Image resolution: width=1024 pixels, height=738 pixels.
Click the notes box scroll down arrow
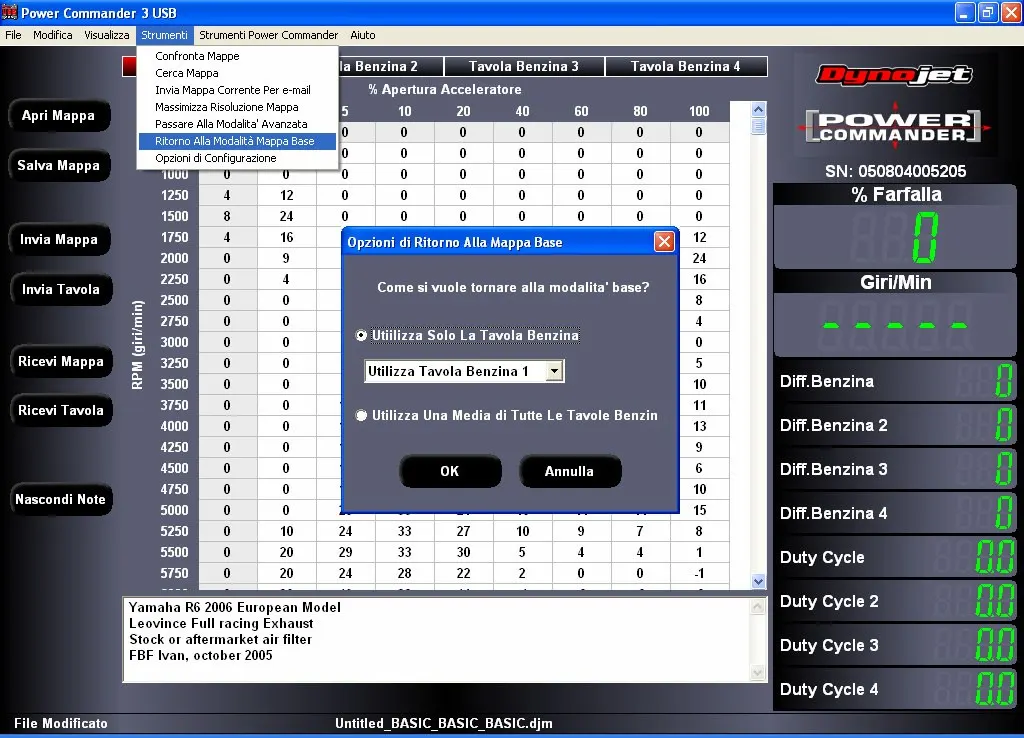point(758,672)
